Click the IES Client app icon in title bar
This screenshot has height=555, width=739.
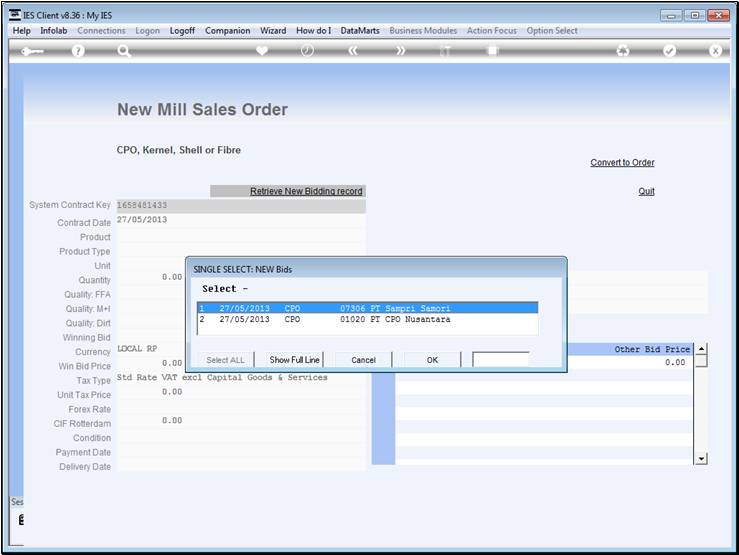15,15
